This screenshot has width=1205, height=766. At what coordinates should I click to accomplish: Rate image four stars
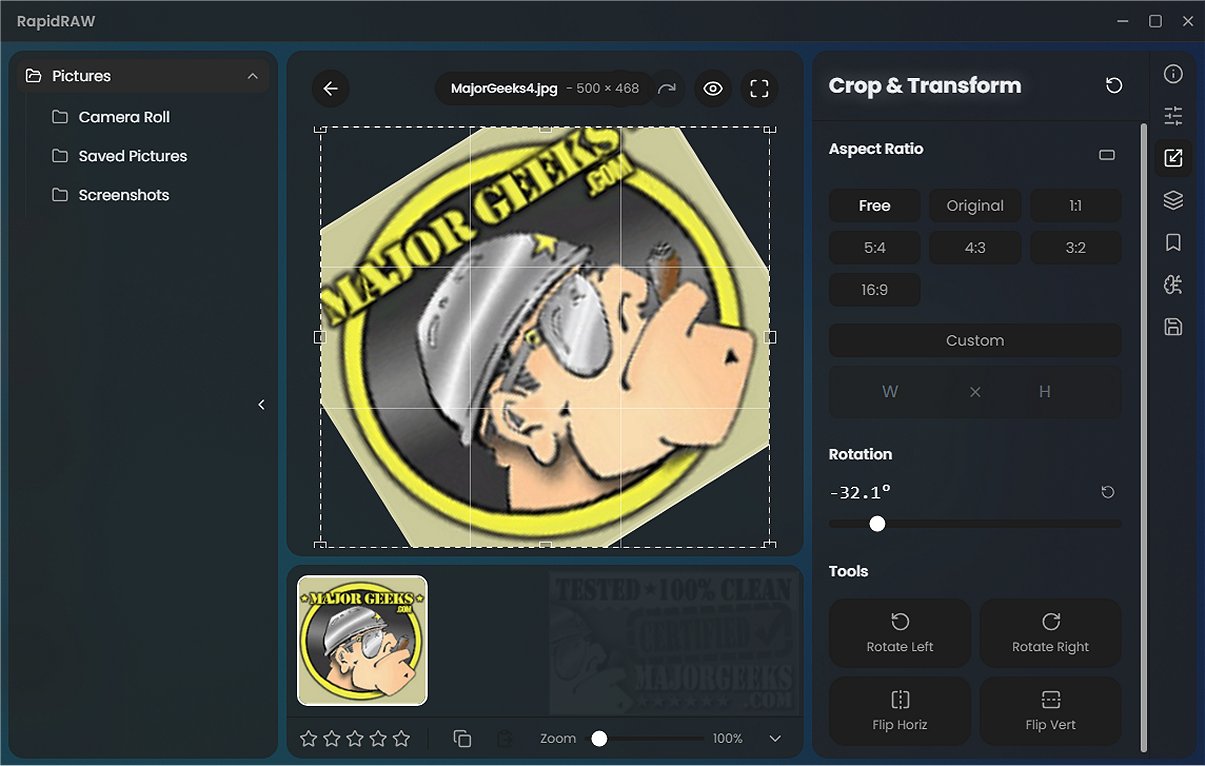pyautogui.click(x=378, y=738)
